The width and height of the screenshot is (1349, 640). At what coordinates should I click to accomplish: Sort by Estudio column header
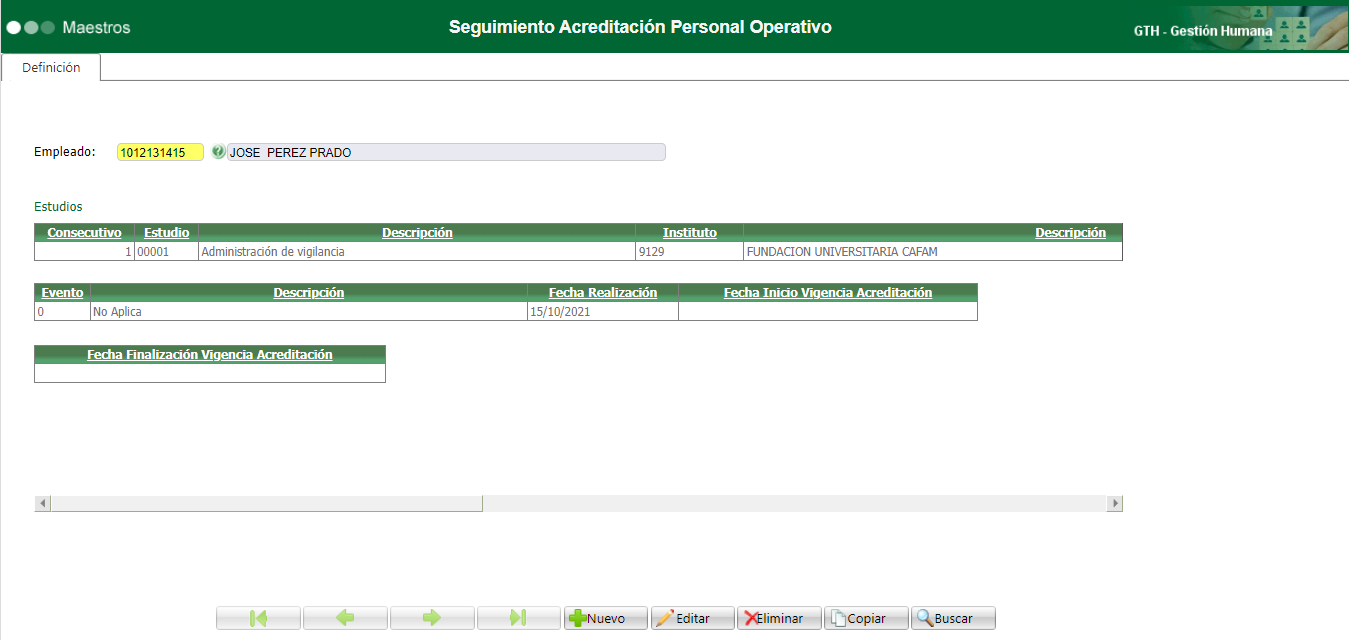click(166, 233)
